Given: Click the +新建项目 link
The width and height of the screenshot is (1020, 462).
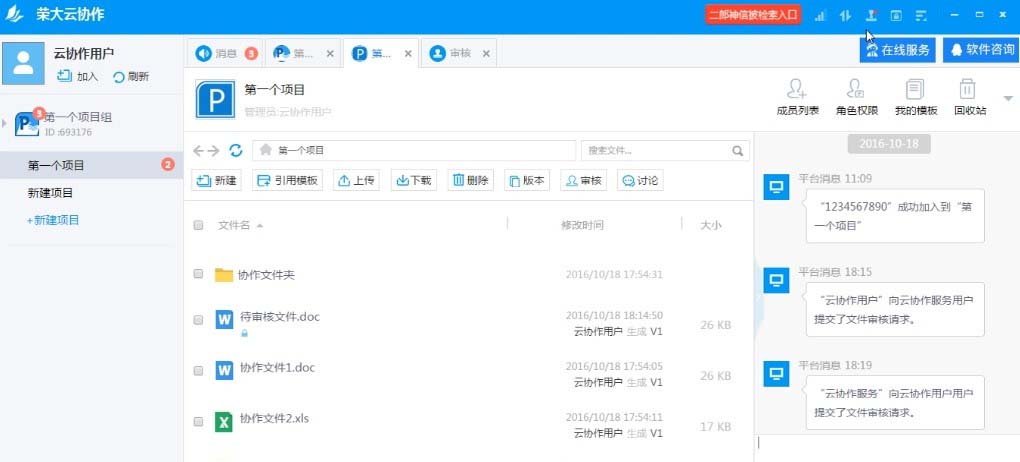Looking at the screenshot, I should click(x=53, y=220).
